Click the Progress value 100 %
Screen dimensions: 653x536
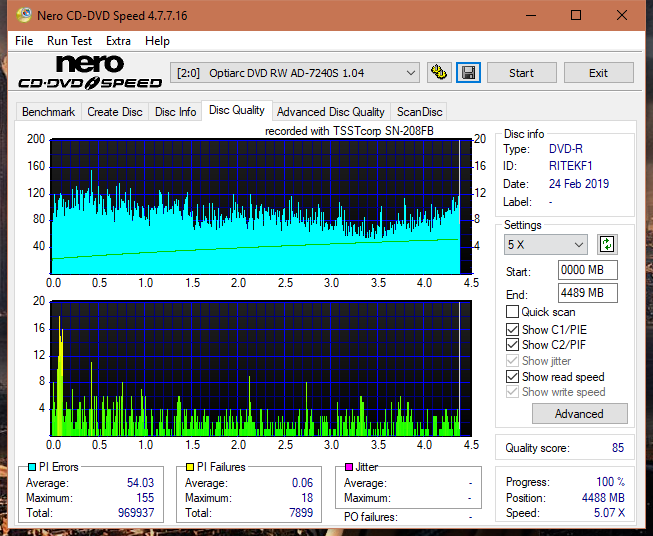[611, 482]
